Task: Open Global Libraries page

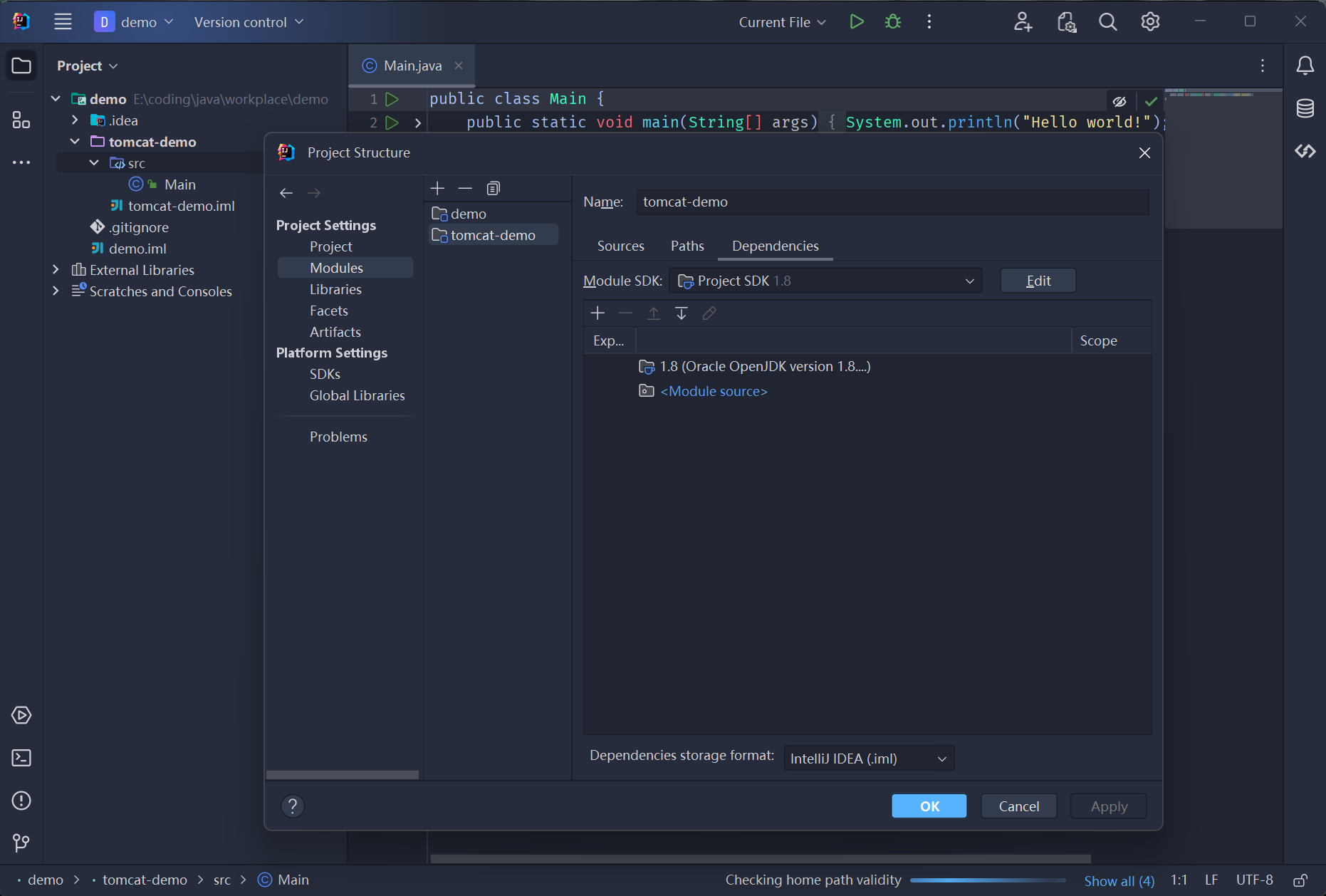Action: [357, 395]
